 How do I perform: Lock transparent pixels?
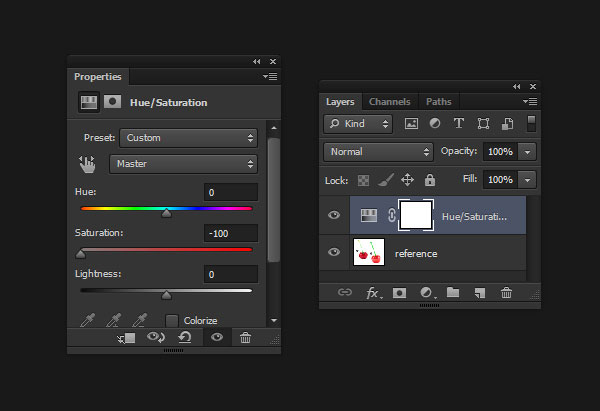364,180
